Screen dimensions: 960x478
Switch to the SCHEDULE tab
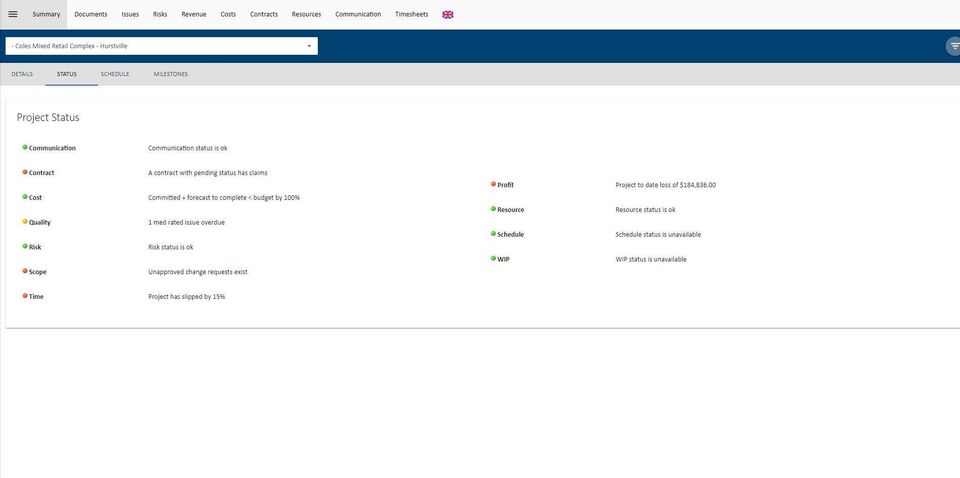(115, 74)
